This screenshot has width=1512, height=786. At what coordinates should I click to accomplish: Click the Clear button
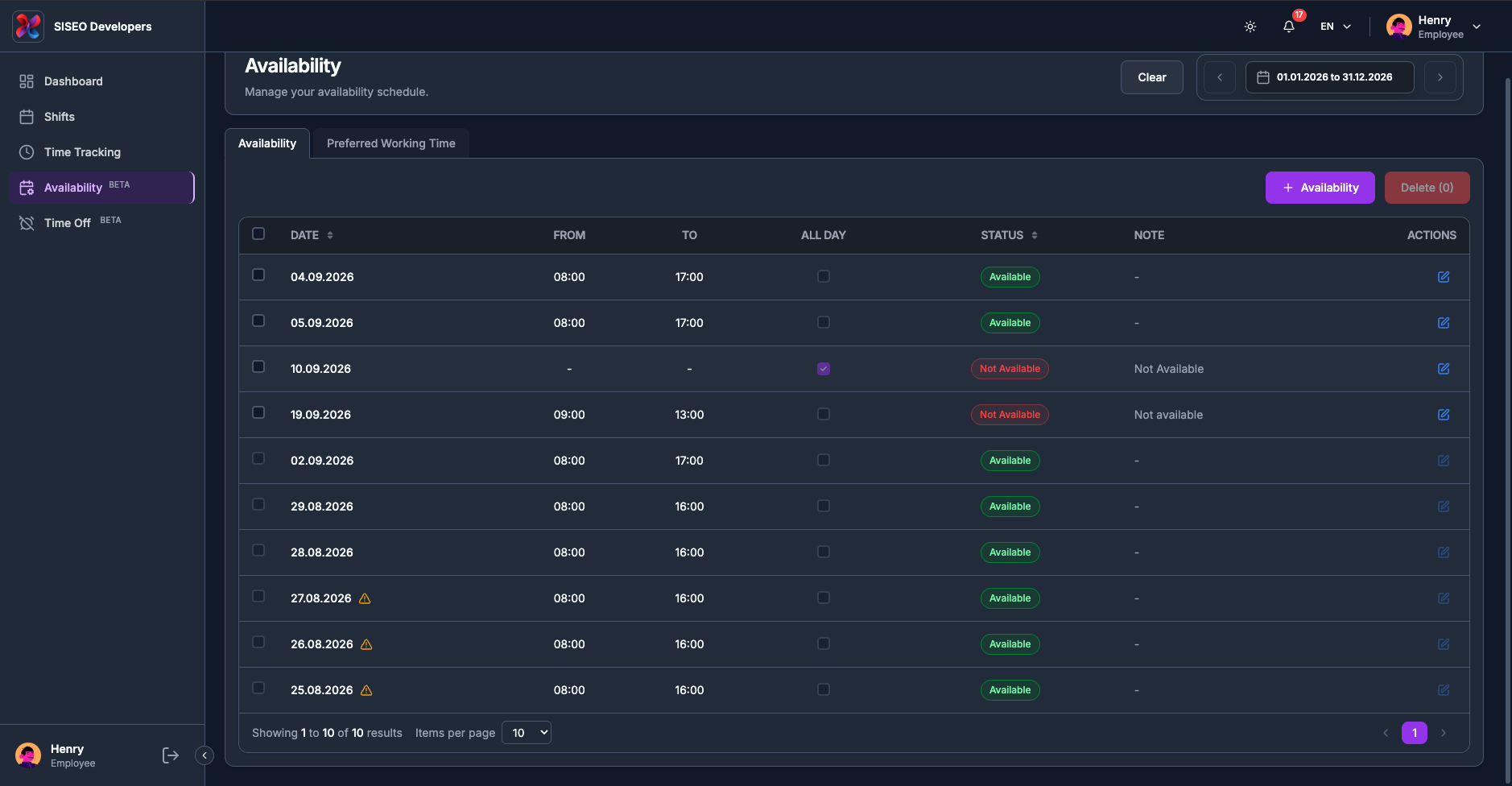(1152, 77)
